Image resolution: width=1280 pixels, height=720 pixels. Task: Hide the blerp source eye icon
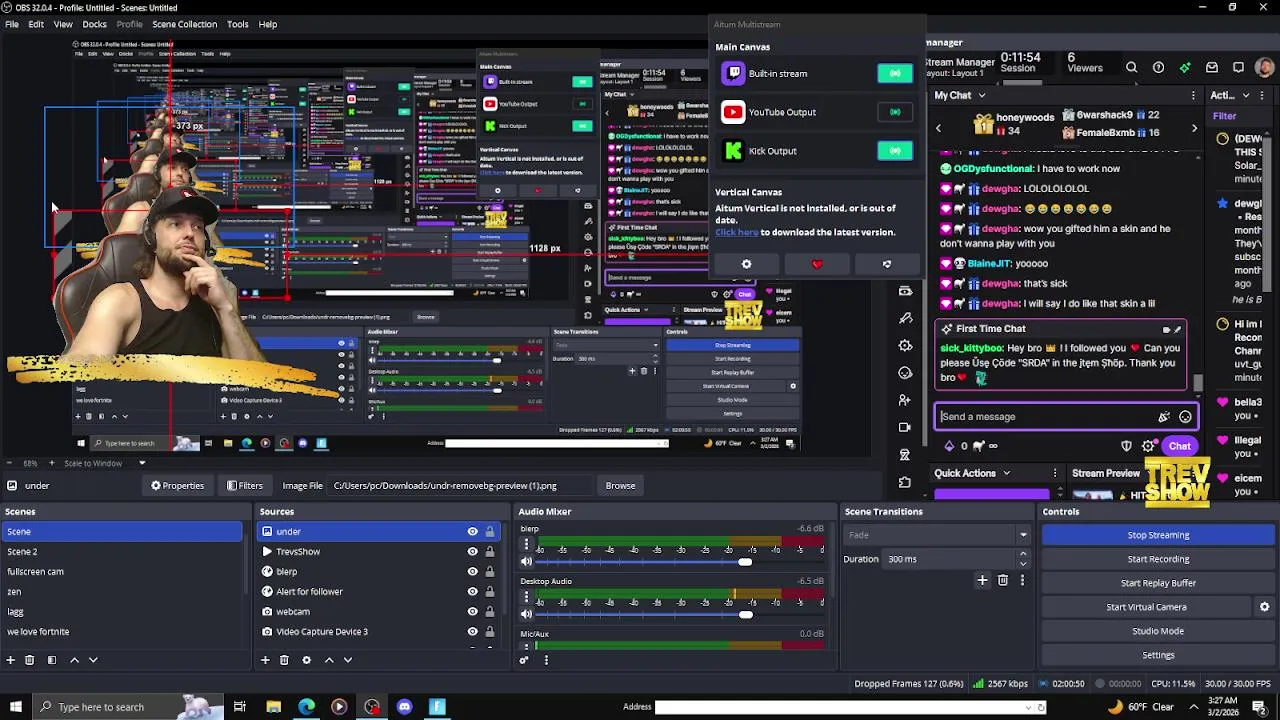(472, 572)
